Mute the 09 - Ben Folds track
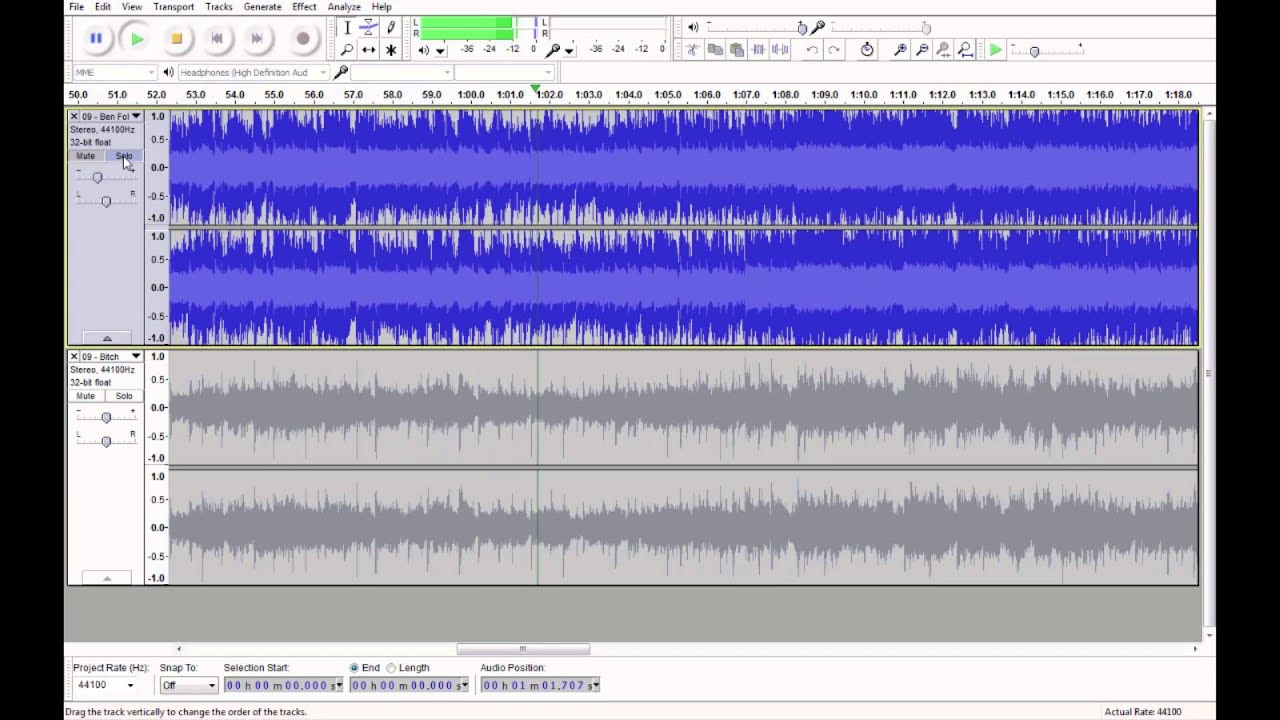This screenshot has width=1280, height=720. tap(86, 156)
